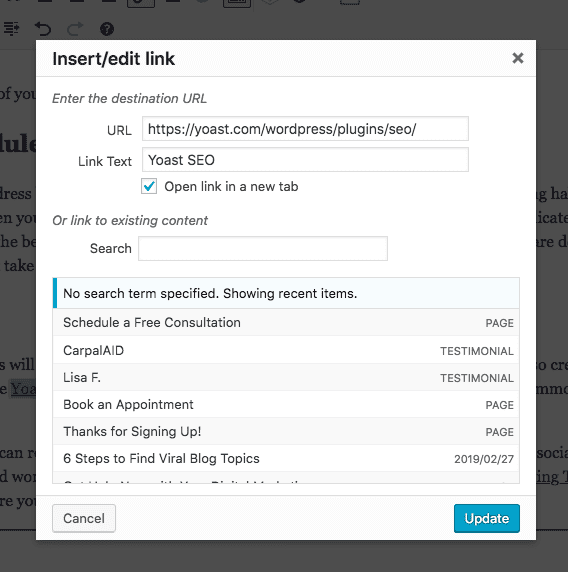Close the Insert/edit link dialog with X
The image size is (568, 572).
point(518,58)
